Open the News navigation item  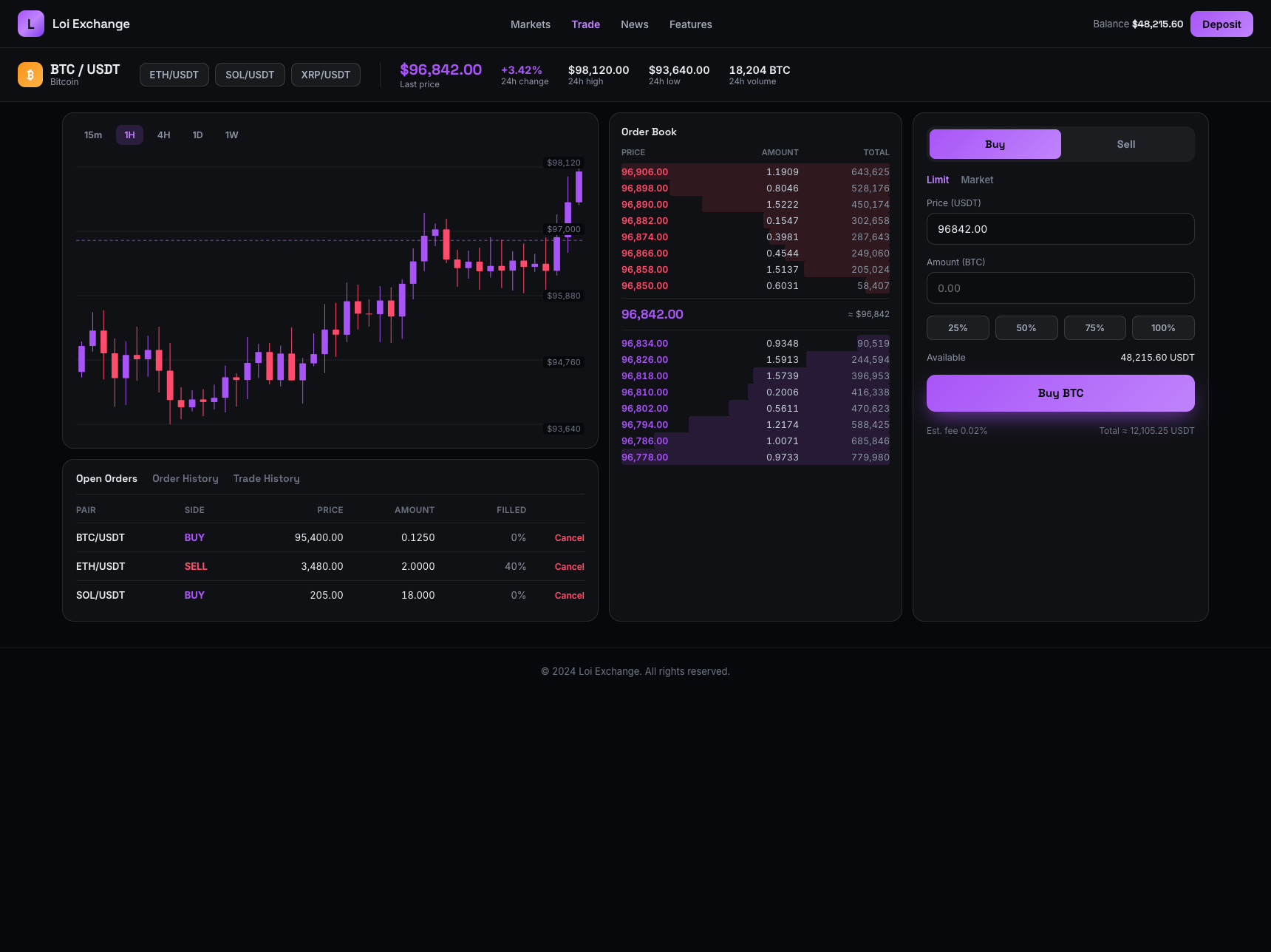pos(635,24)
